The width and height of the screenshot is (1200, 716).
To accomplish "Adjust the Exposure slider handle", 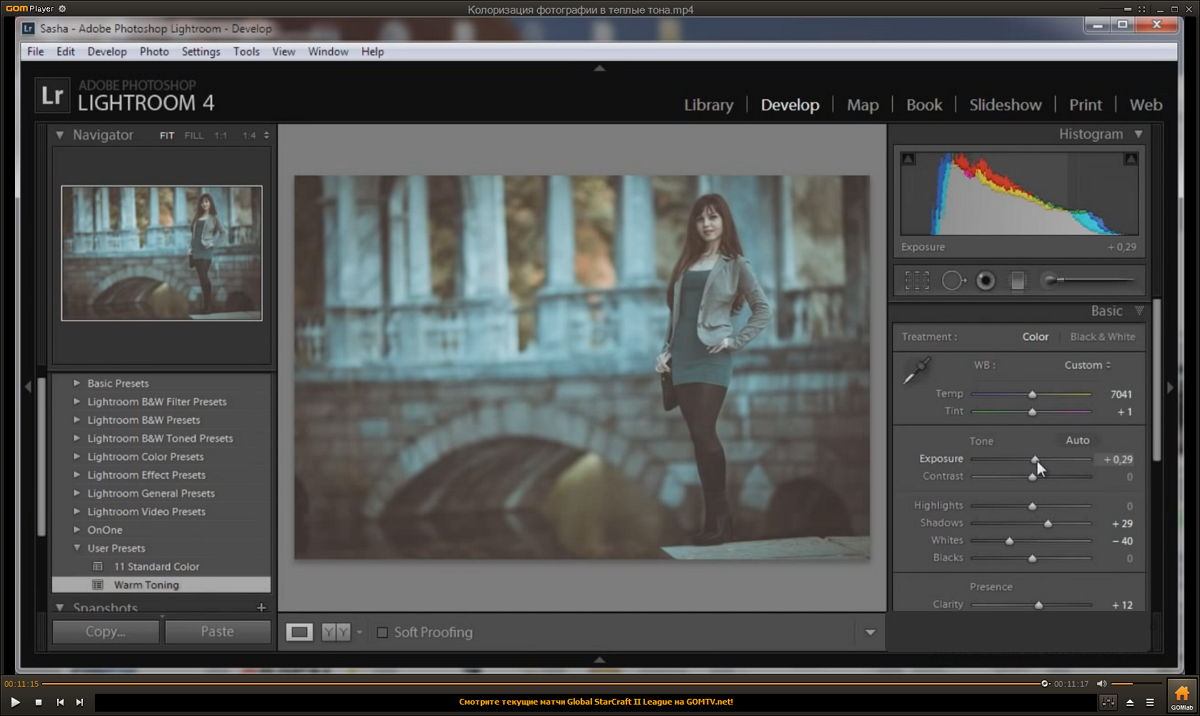I will point(1035,459).
